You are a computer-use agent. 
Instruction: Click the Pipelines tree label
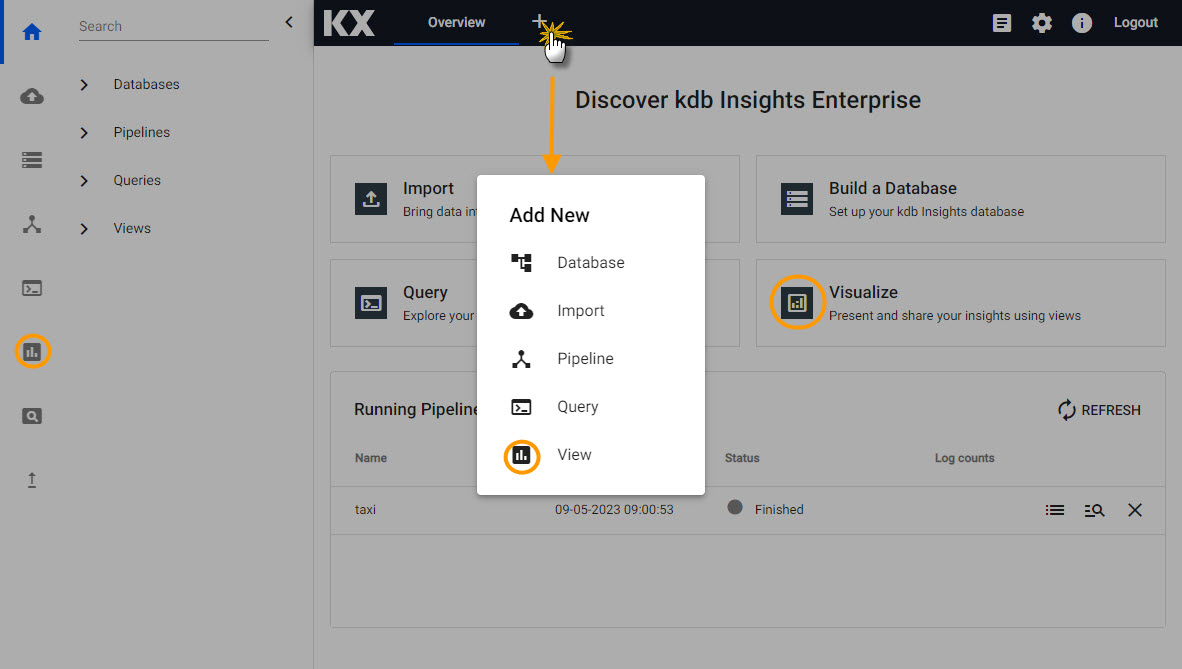coord(142,132)
